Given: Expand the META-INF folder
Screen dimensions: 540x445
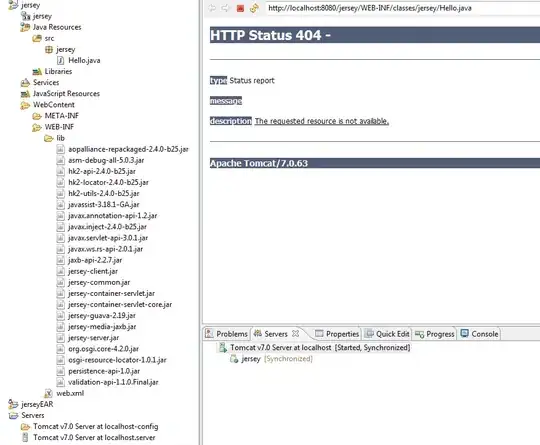Looking at the screenshot, I should click(x=37, y=116).
